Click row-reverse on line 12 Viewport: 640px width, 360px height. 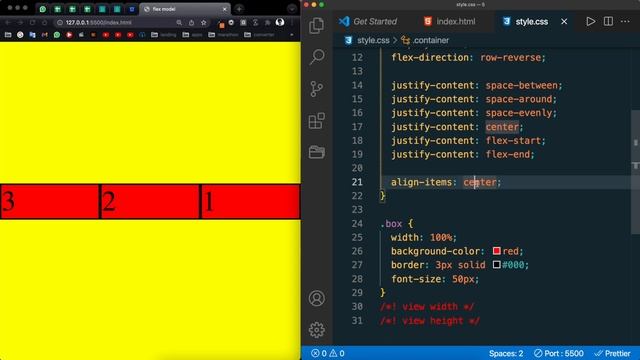[510, 58]
